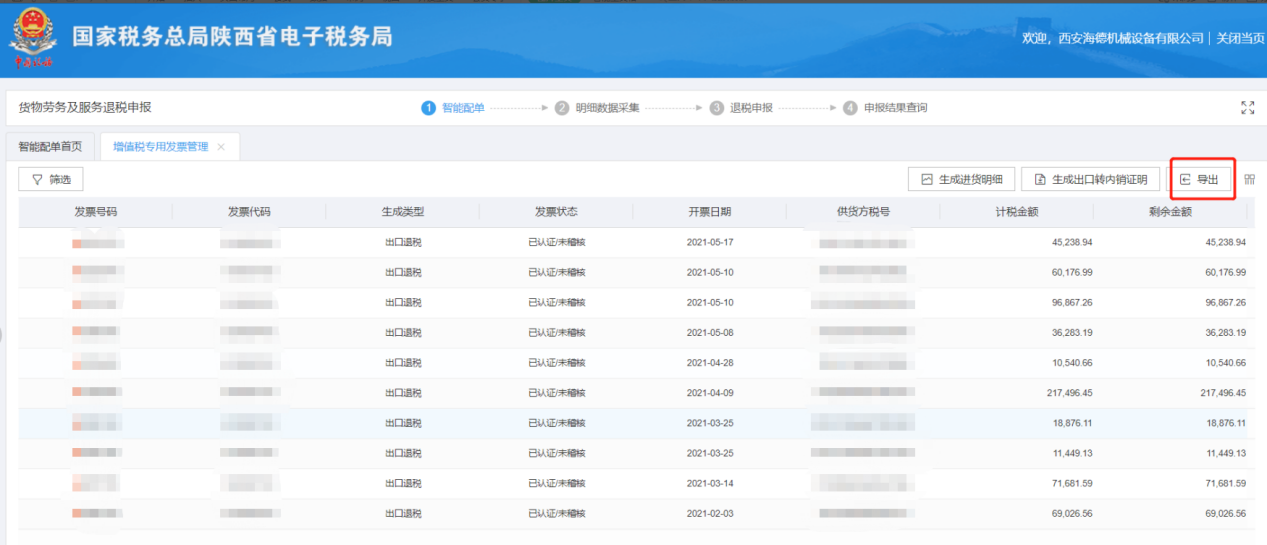Click the fullscreen expand icon
1267x545 pixels.
(x=1247, y=107)
